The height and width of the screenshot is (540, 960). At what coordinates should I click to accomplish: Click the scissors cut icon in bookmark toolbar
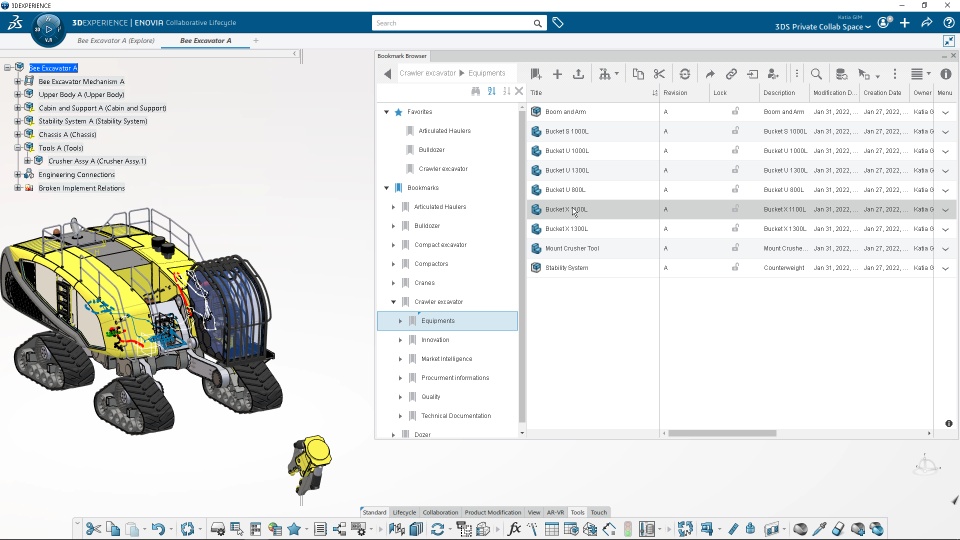tap(659, 74)
